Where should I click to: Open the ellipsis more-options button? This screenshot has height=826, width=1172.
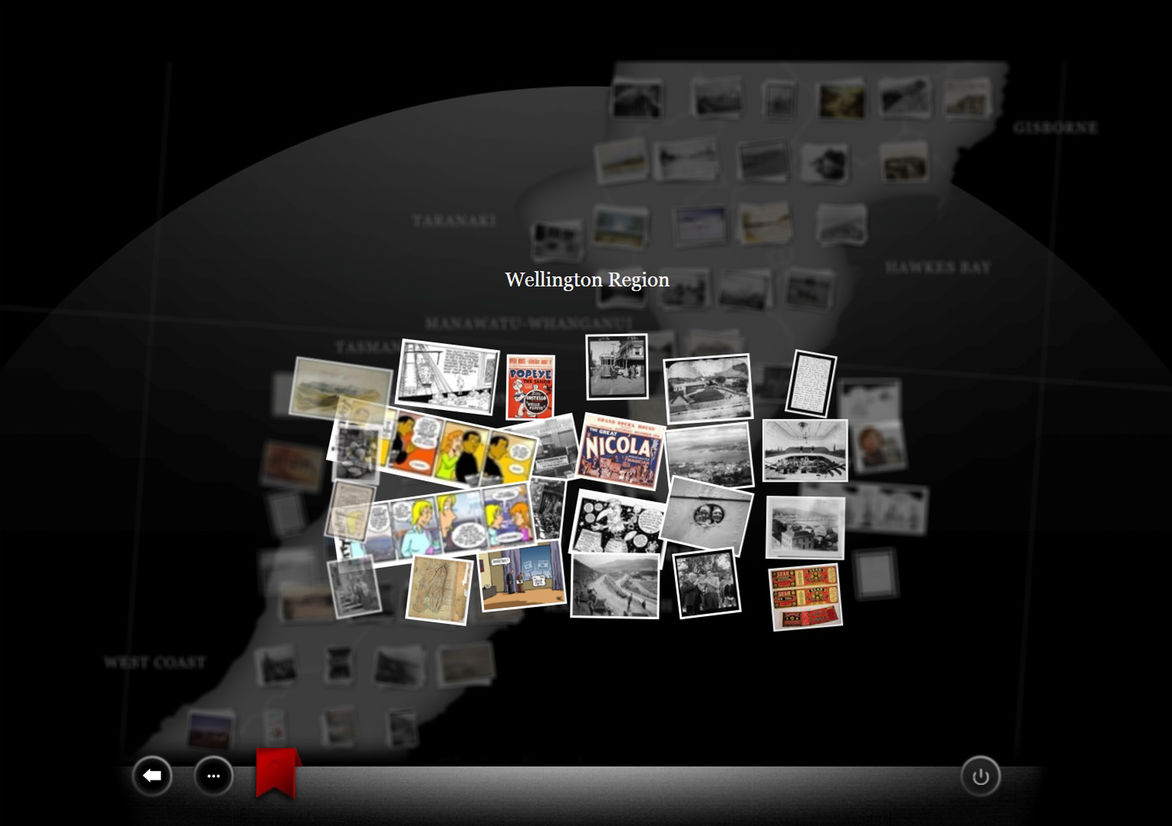pos(213,776)
